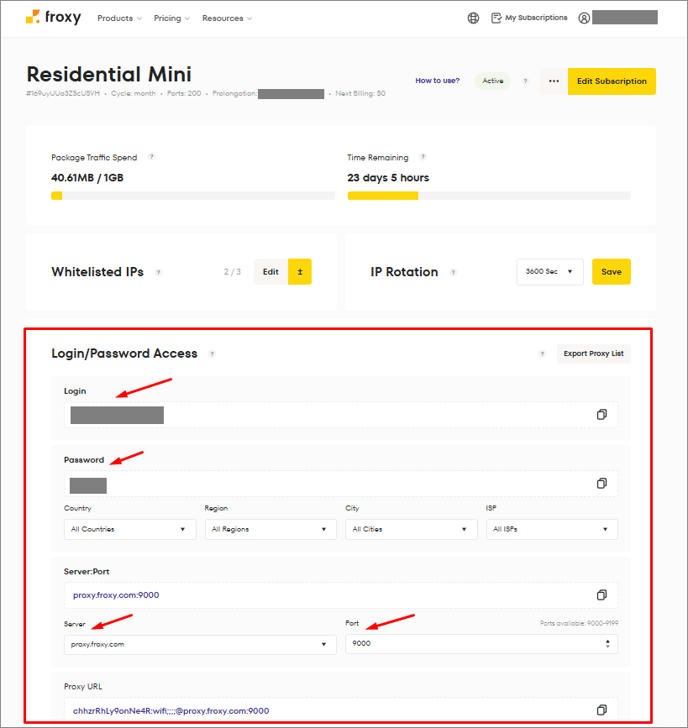This screenshot has width=688, height=728.
Task: Click the "Next Billing: $0" detail
Action: [x=360, y=93]
